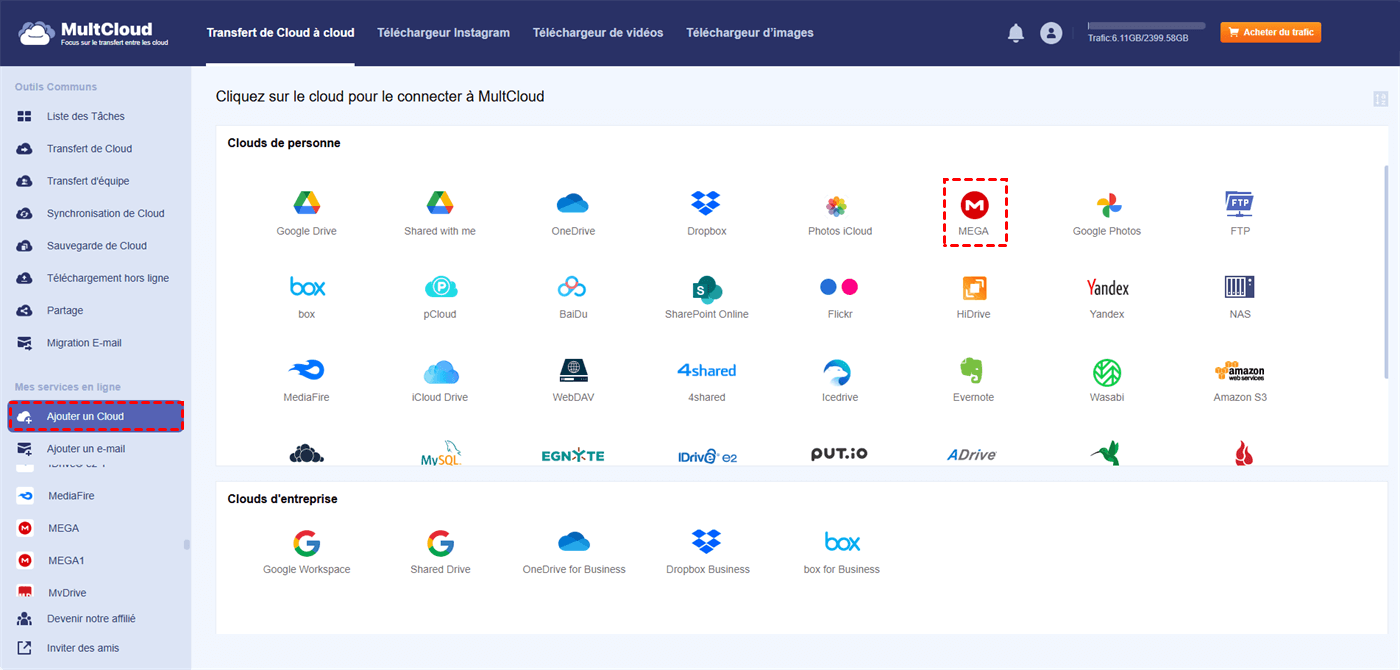
Task: Connect Yandex cloud
Action: (1107, 297)
